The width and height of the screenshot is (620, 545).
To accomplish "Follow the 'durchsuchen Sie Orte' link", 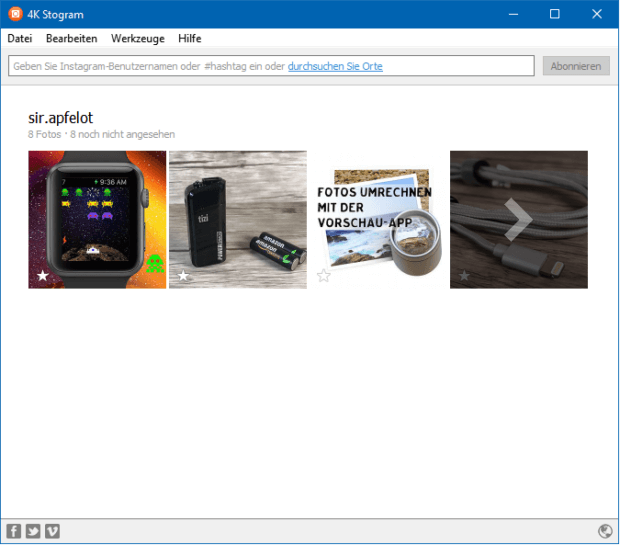I will tap(335, 66).
